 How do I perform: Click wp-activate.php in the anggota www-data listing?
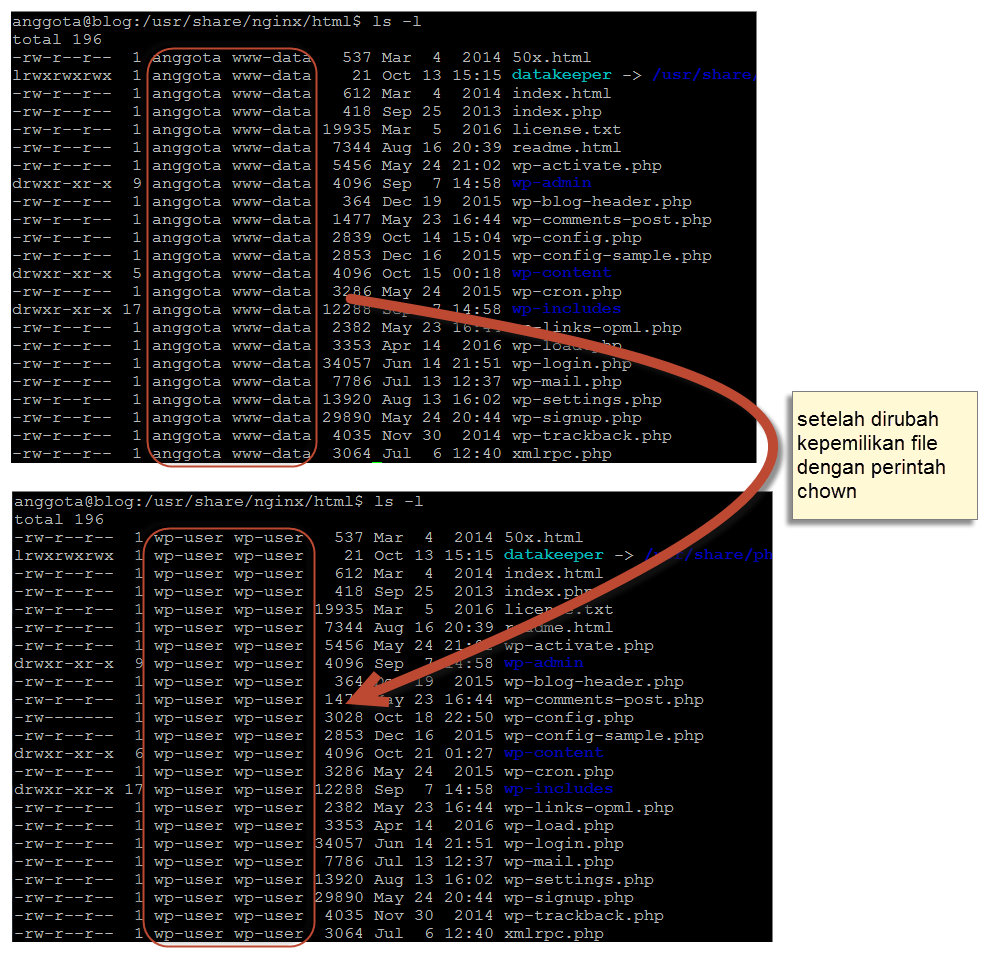point(586,165)
